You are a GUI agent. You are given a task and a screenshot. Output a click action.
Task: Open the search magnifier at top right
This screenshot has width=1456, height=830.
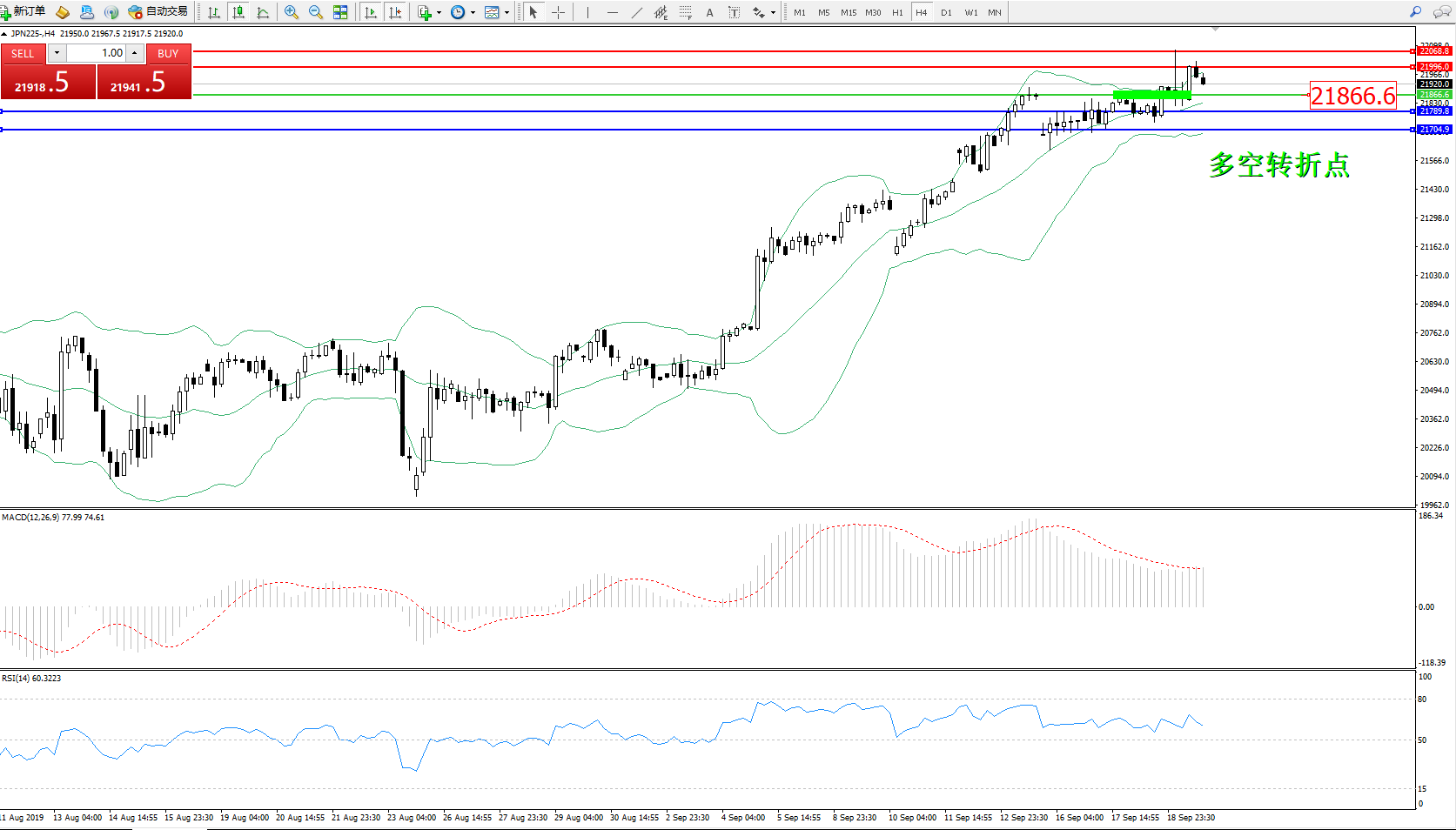(1415, 12)
